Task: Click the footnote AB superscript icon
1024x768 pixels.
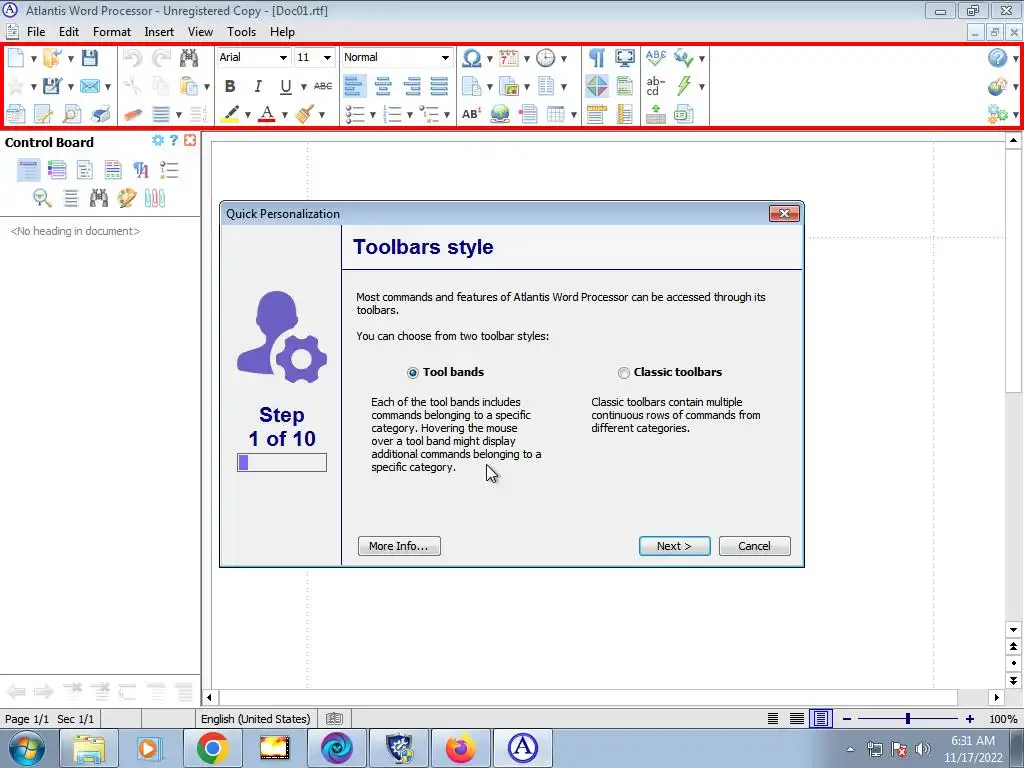Action: coord(472,114)
